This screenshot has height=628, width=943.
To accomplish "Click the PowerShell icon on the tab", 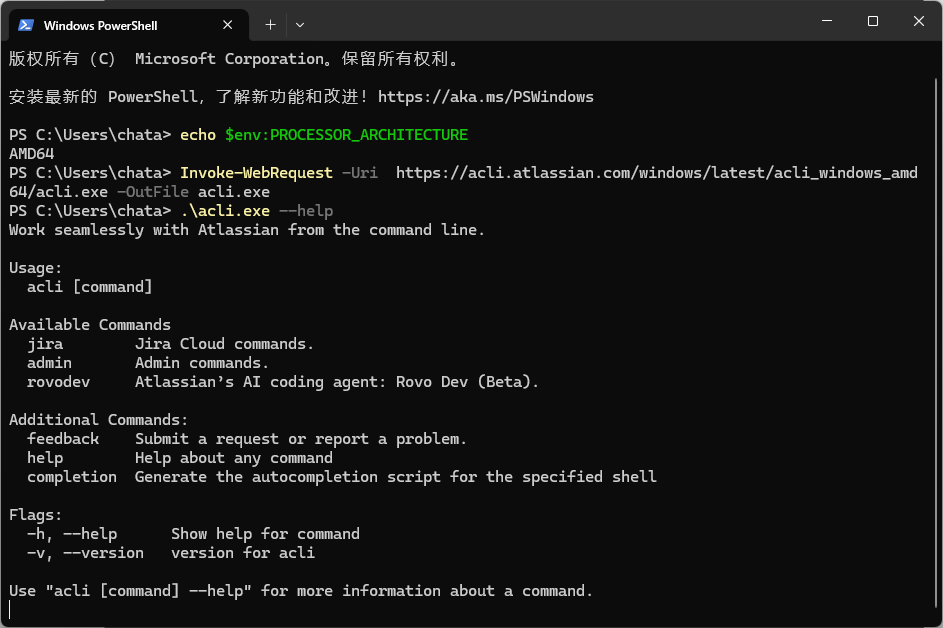I will (25, 24).
